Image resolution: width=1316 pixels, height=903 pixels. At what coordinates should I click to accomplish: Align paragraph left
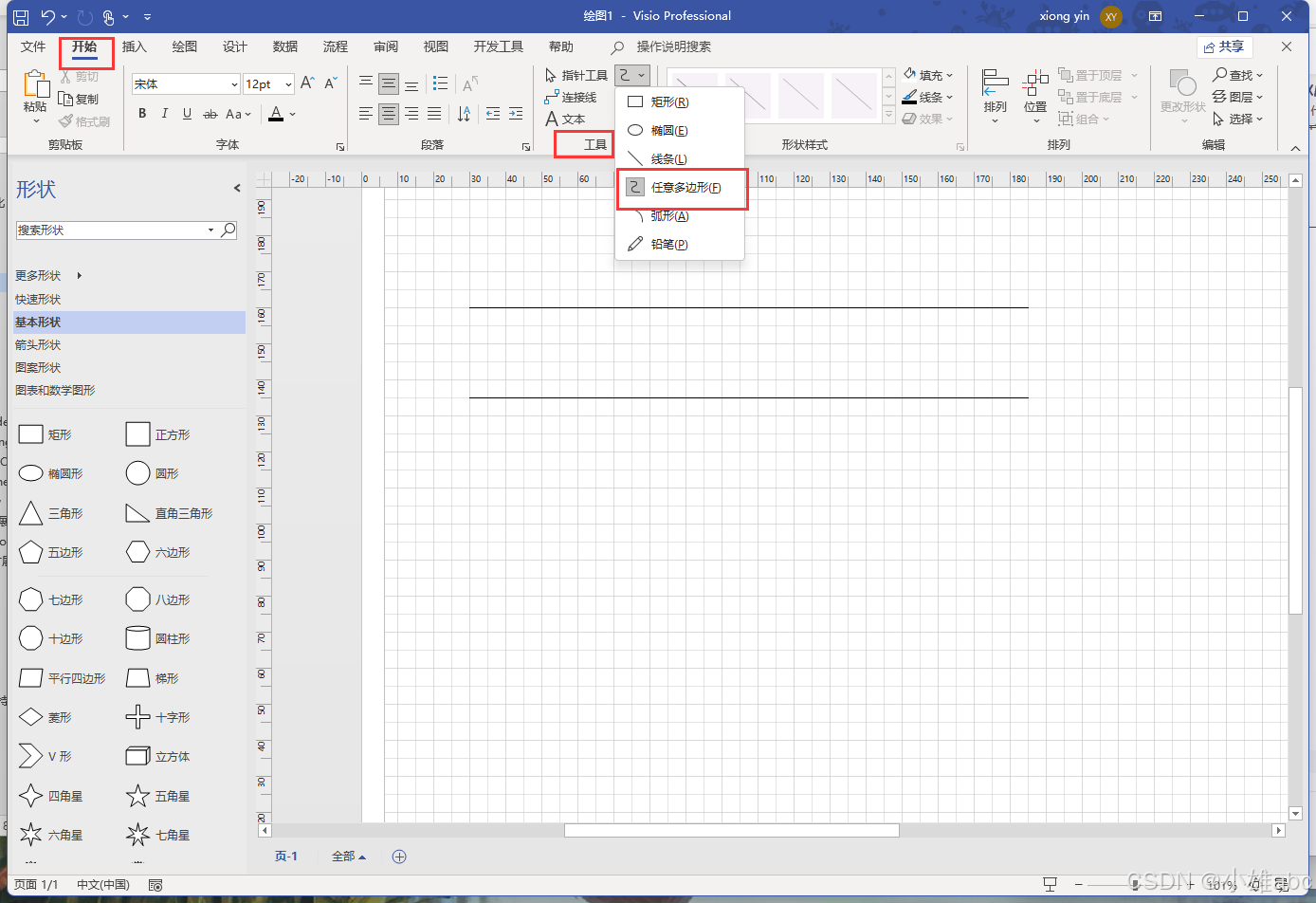(x=366, y=114)
